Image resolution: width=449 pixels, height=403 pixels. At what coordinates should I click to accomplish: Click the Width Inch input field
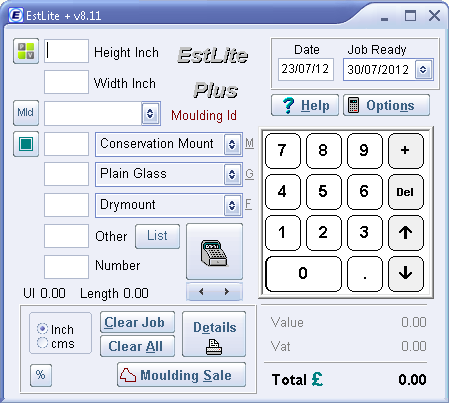tap(66, 82)
